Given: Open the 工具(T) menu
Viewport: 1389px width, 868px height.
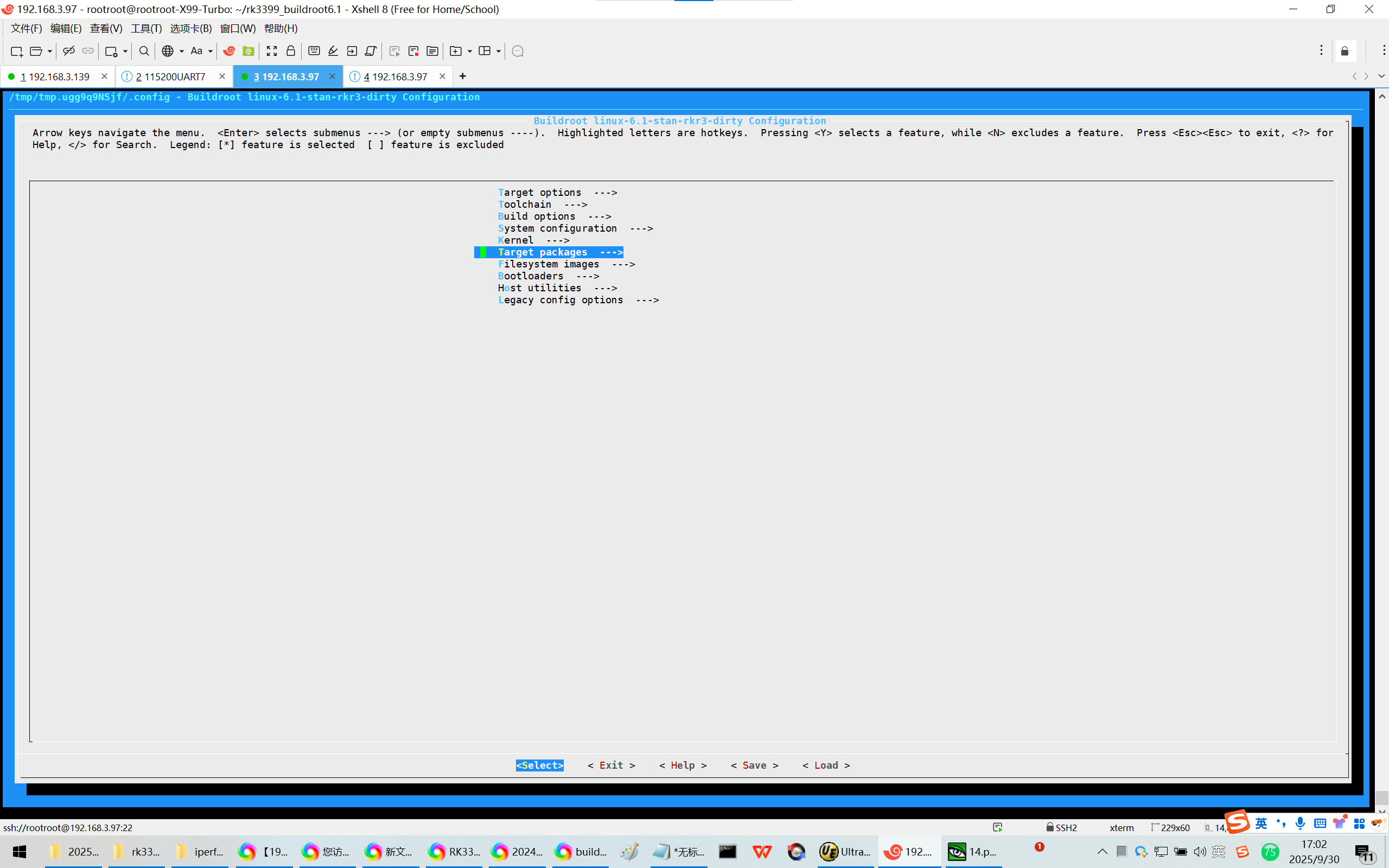Looking at the screenshot, I should pyautogui.click(x=146, y=28).
